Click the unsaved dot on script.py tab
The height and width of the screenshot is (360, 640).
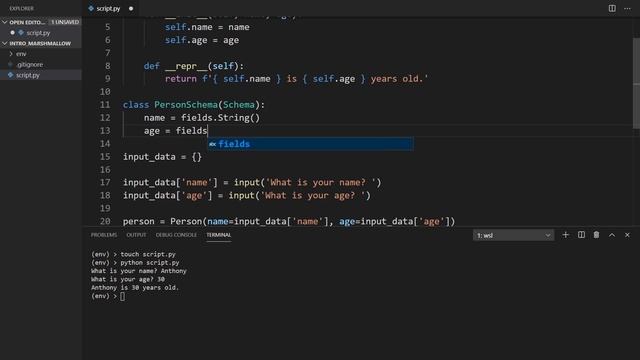[131, 9]
